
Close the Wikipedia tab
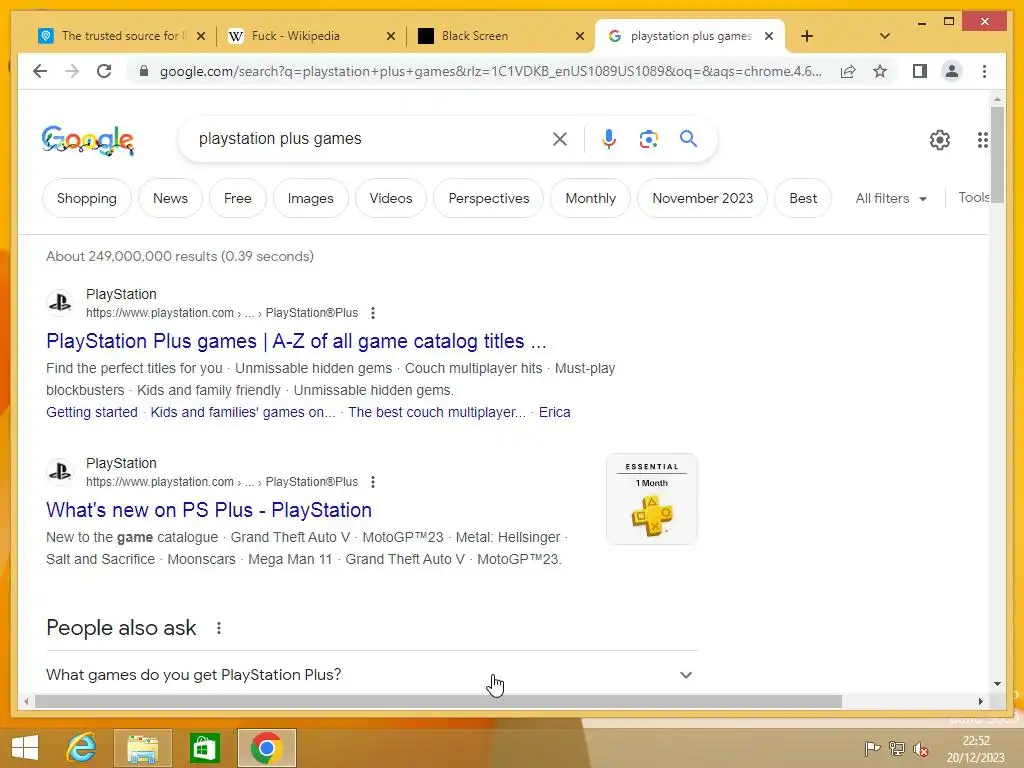(x=391, y=36)
